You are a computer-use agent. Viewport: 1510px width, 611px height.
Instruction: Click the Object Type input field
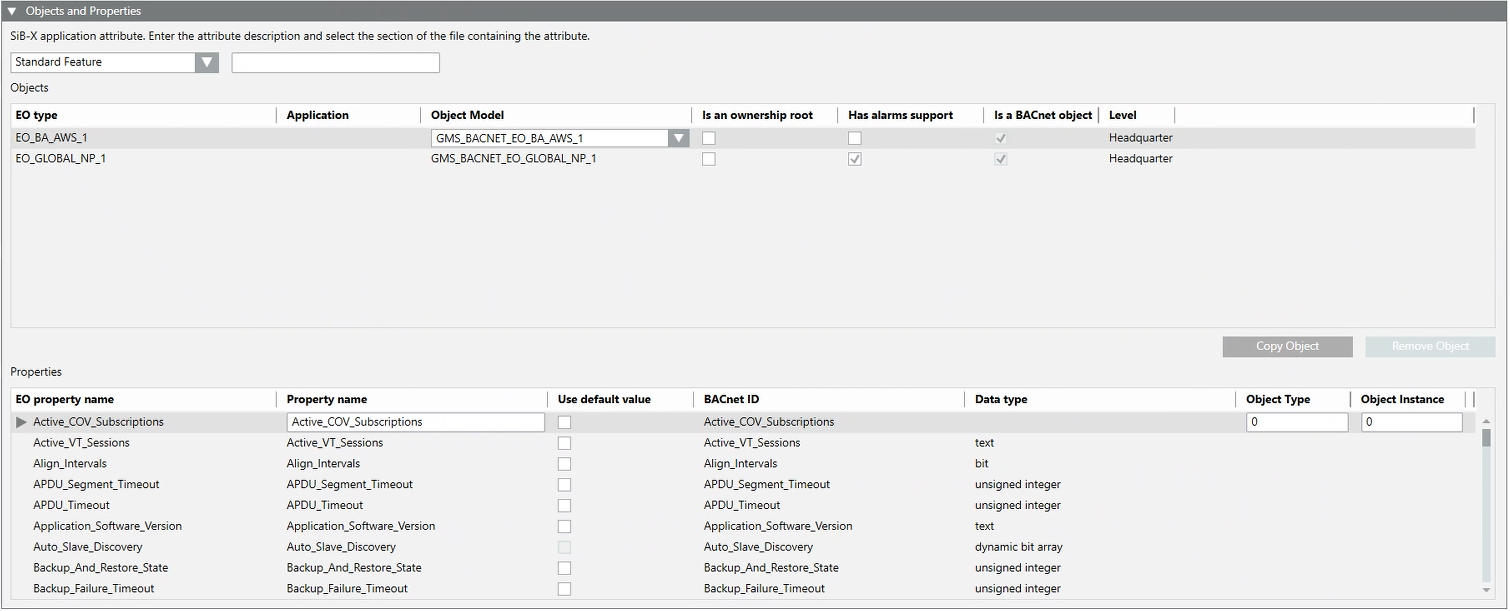[1296, 422]
